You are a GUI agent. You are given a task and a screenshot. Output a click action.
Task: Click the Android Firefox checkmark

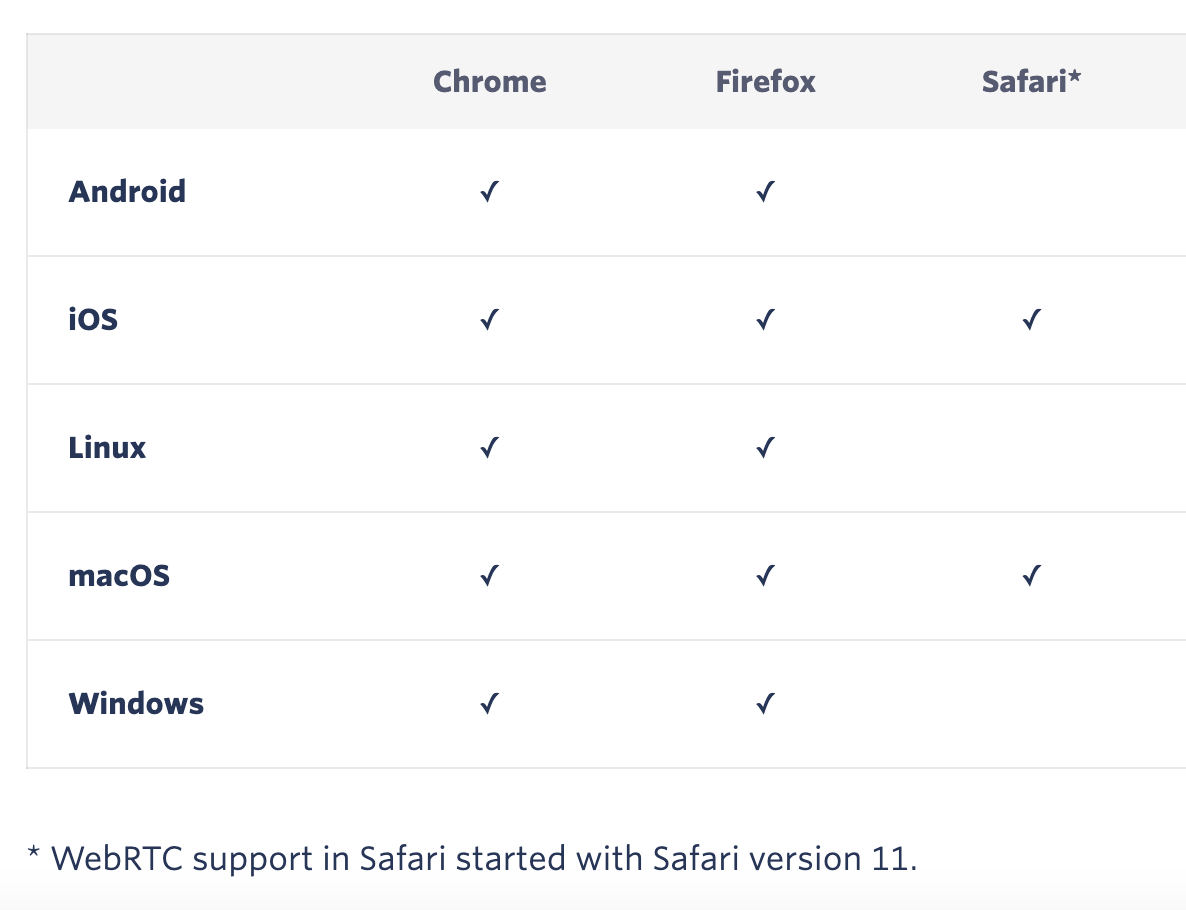coord(765,191)
